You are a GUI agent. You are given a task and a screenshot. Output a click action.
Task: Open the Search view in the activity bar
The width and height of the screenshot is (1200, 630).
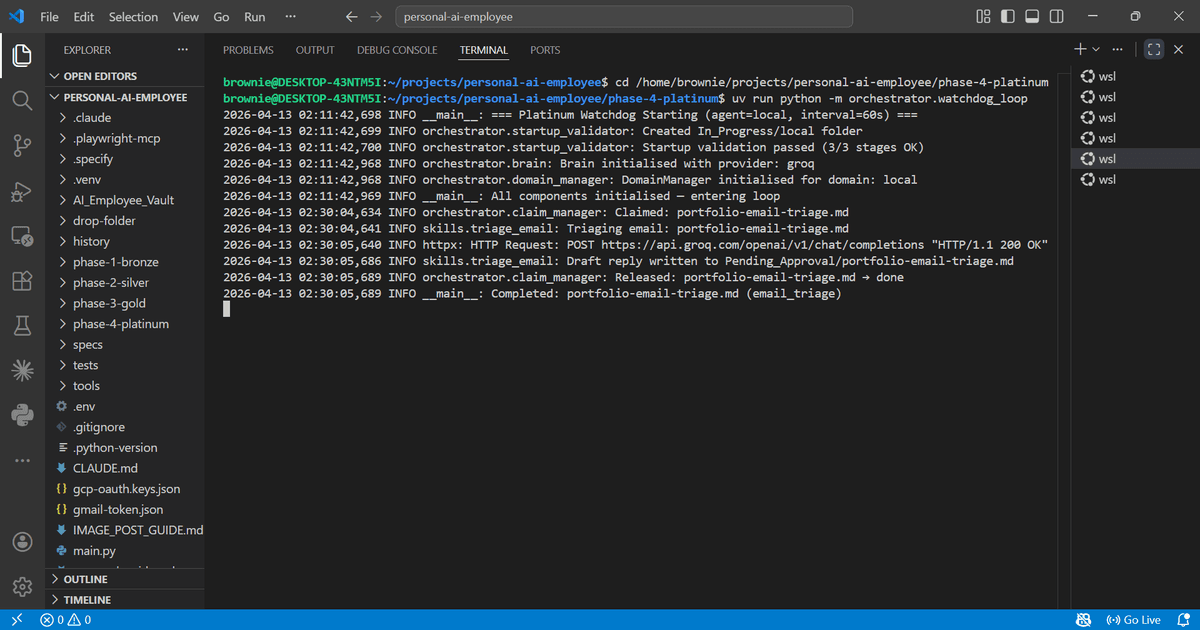coord(22,101)
